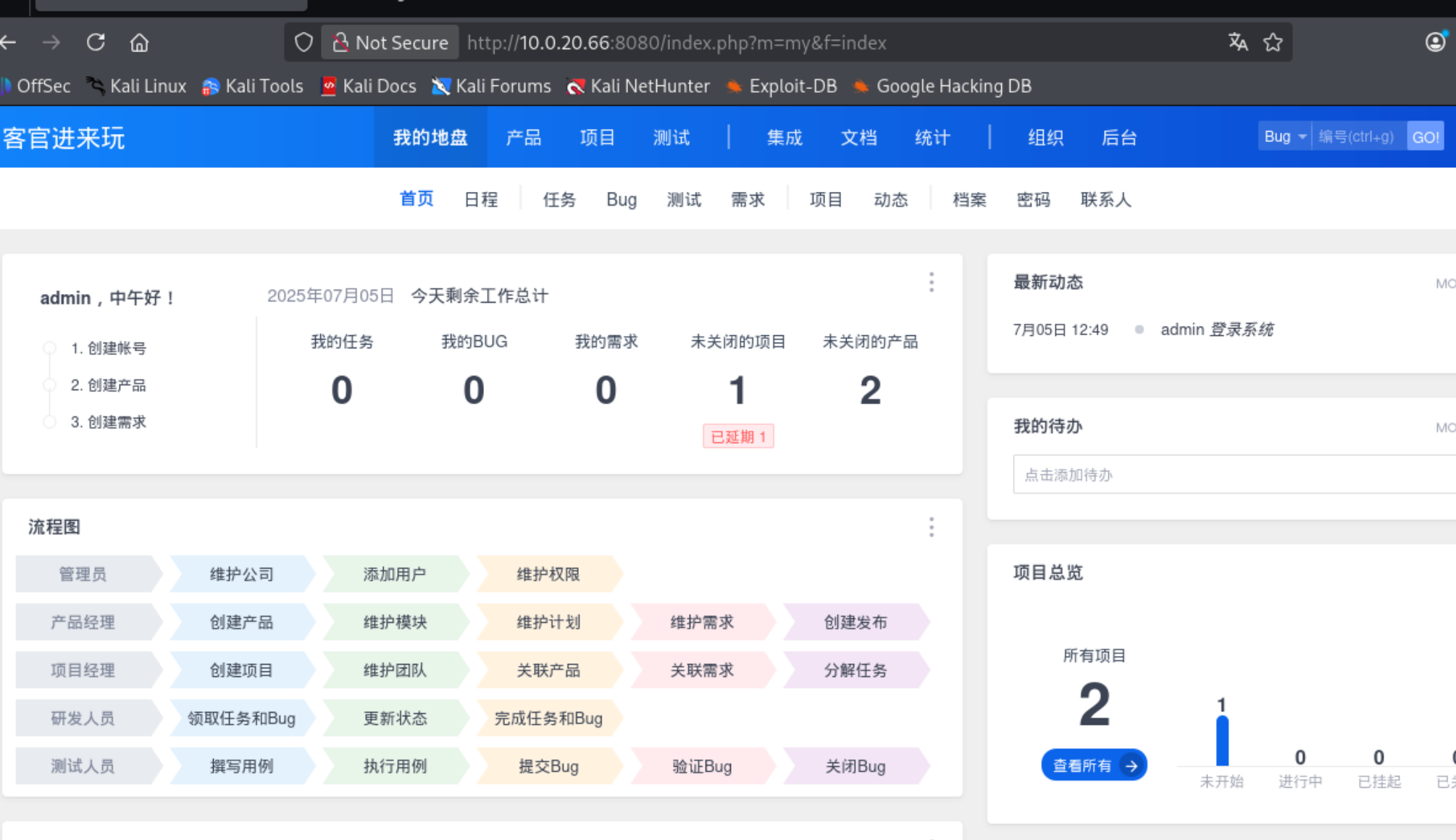Click the tracking protection shield icon
This screenshot has width=1456, height=840.
point(304,43)
